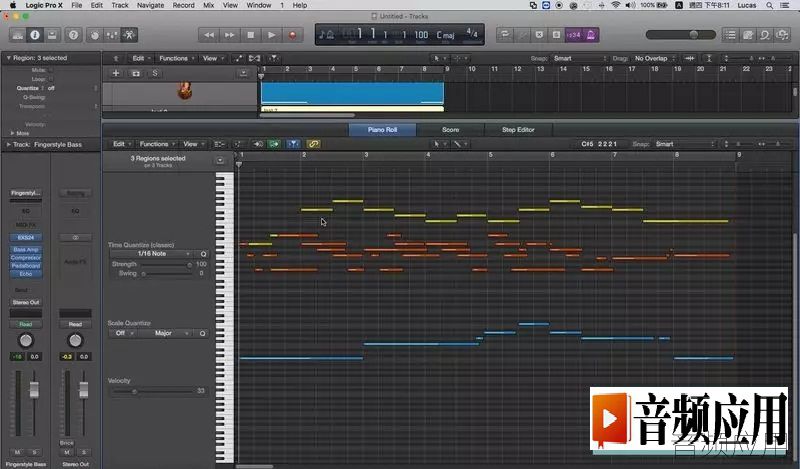Open Piano Roll View menu

tap(193, 144)
